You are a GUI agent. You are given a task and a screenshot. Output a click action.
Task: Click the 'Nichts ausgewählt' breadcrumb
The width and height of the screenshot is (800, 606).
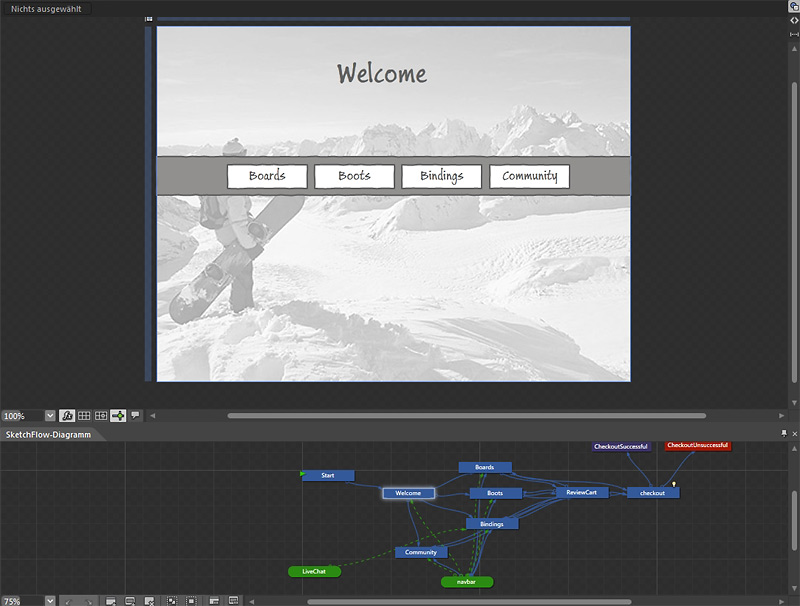pos(45,8)
